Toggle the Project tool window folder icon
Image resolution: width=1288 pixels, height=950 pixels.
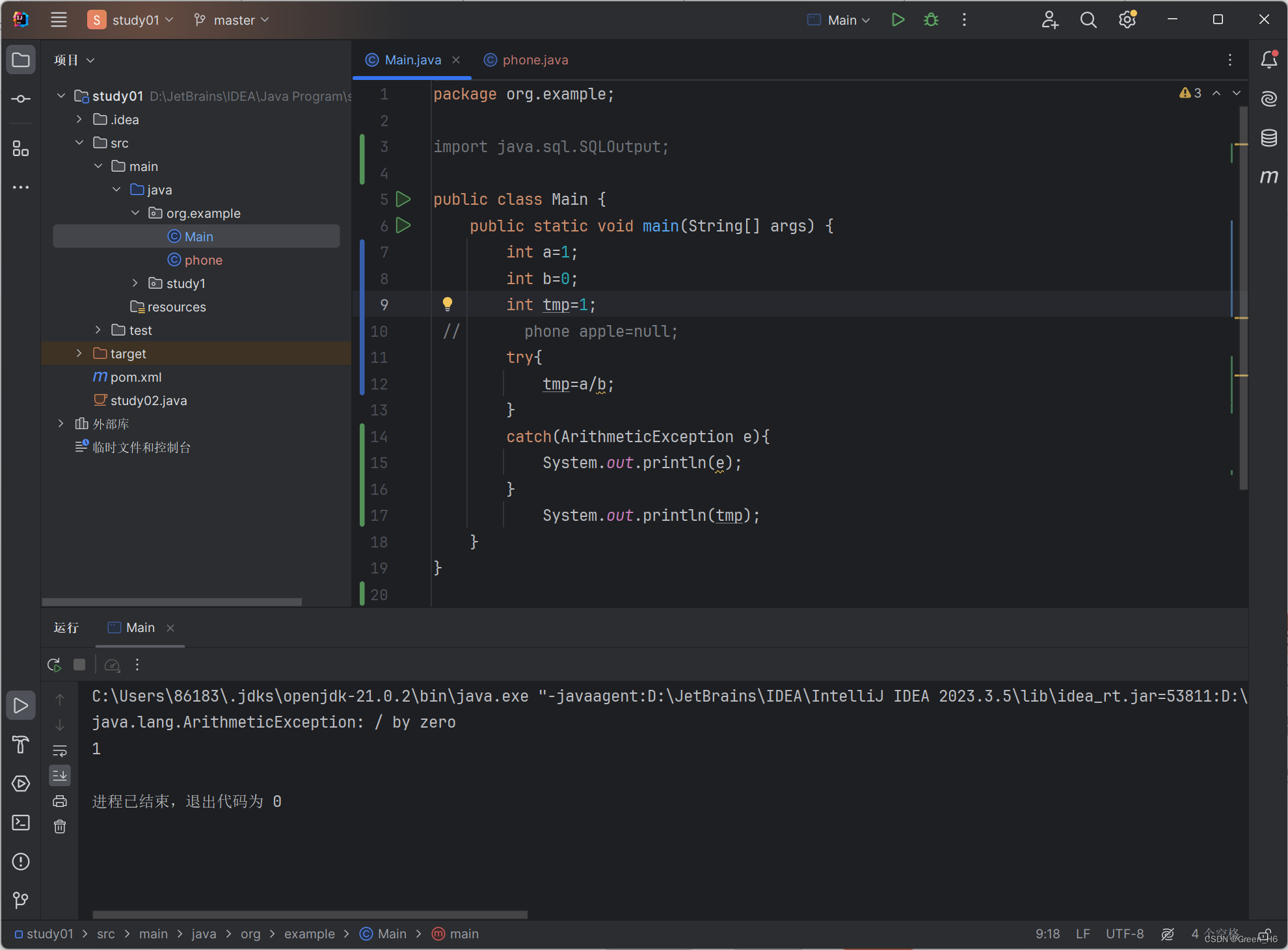pyautogui.click(x=21, y=60)
